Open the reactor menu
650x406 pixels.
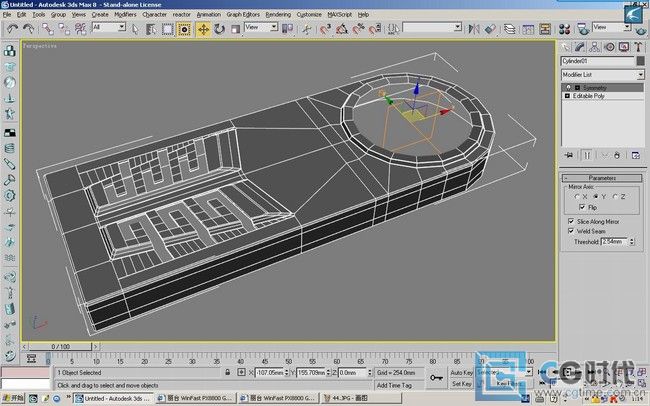182,14
